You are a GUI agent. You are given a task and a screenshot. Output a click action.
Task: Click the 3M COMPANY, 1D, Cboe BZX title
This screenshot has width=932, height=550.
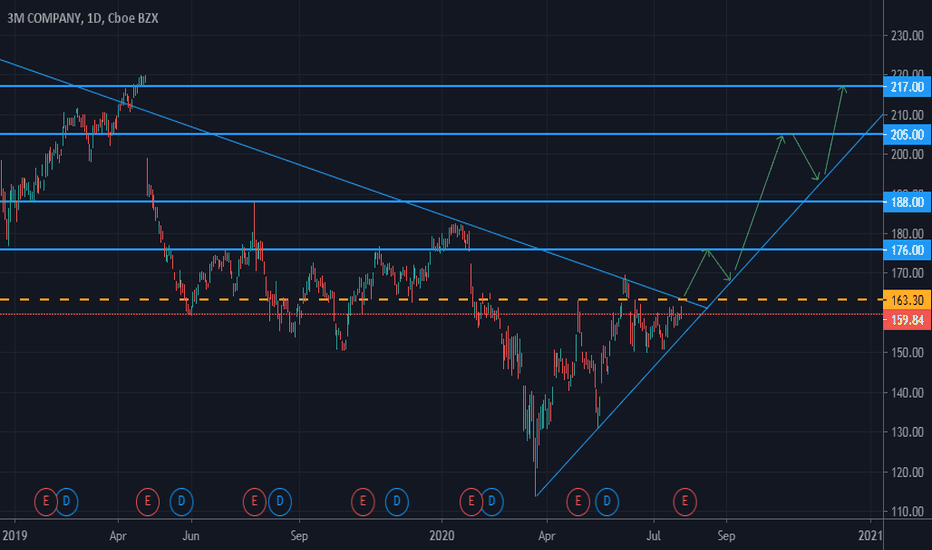83,18
